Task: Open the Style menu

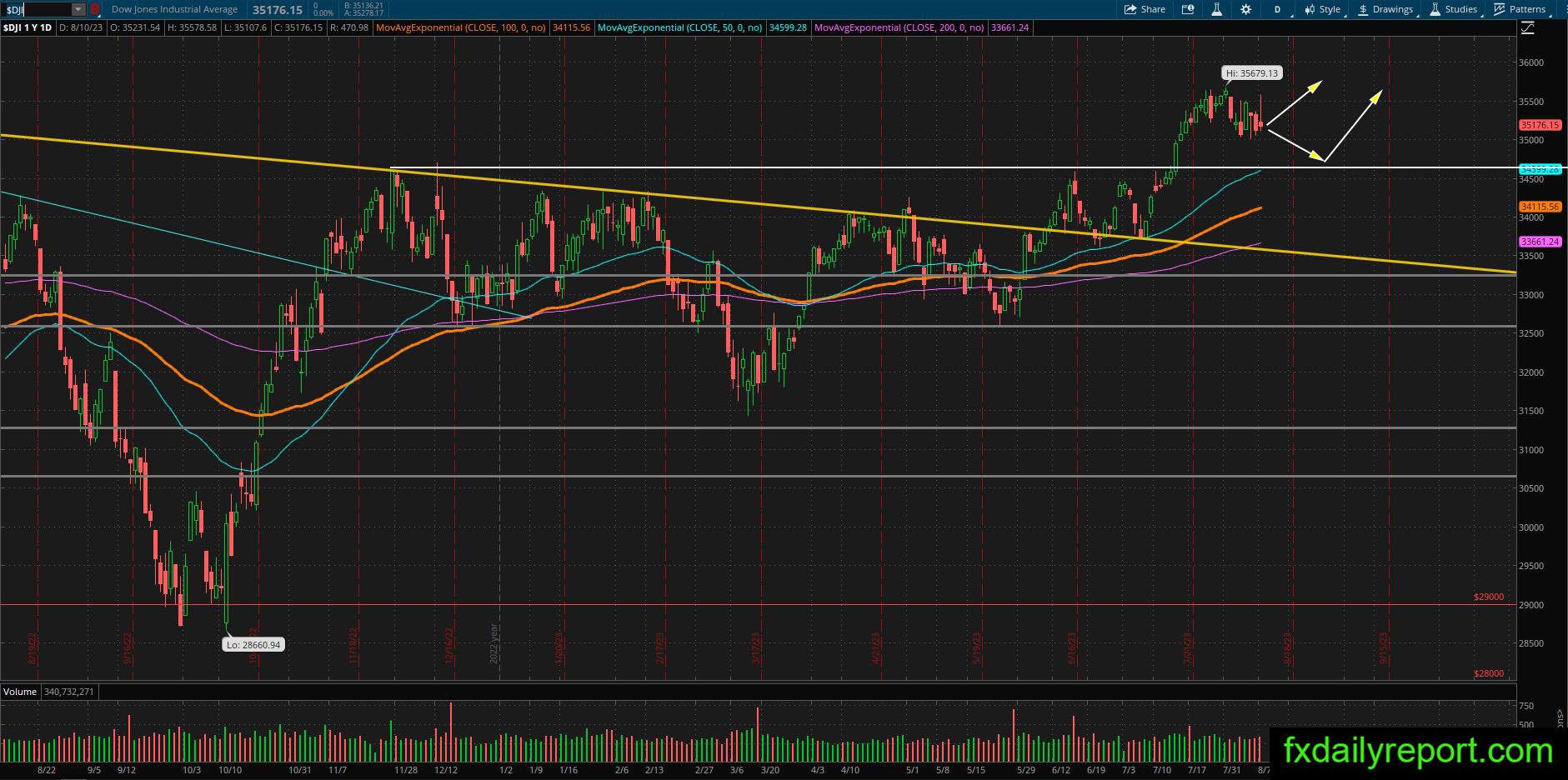Action: tap(1321, 9)
